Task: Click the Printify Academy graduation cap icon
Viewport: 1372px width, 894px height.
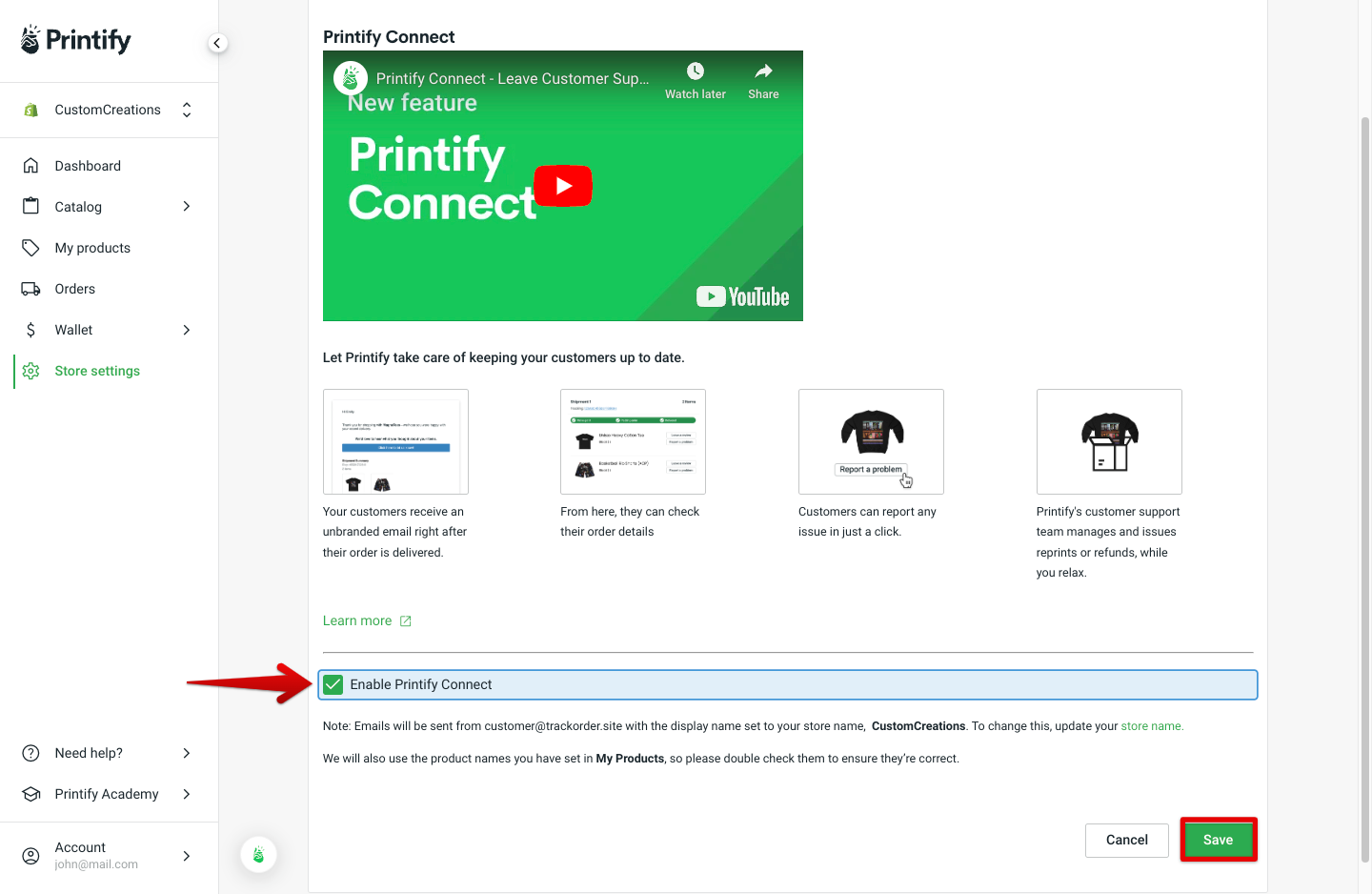Action: coord(30,794)
